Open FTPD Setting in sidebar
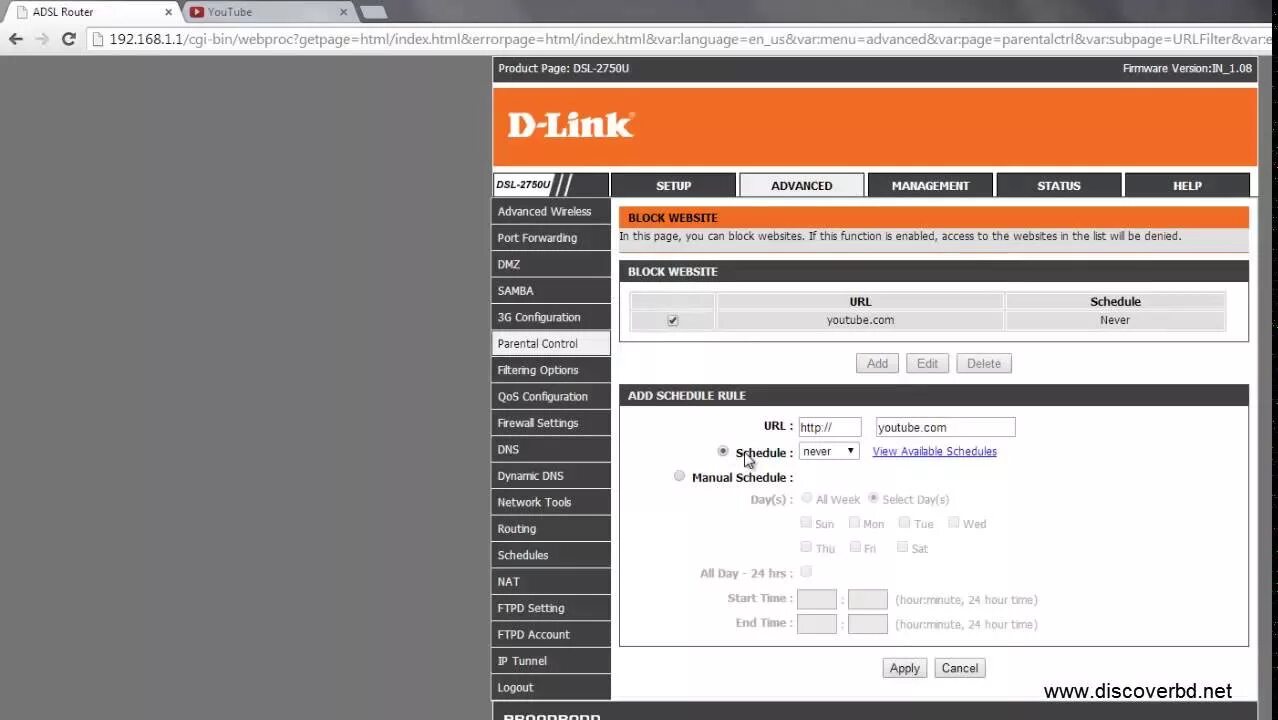The width and height of the screenshot is (1278, 720). click(551, 608)
